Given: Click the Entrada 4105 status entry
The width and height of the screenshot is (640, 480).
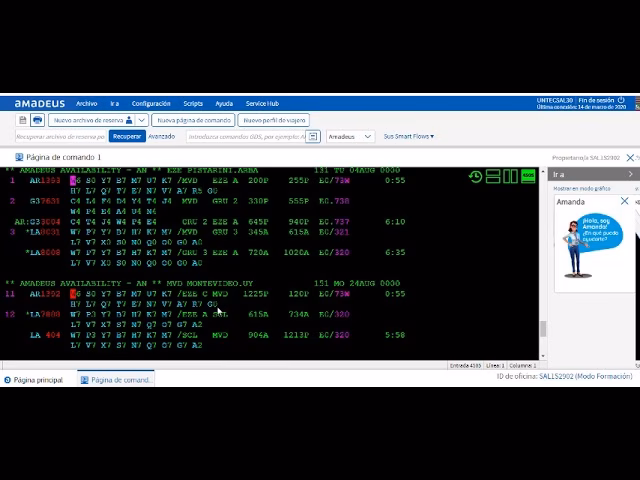Looking at the screenshot, I should pyautogui.click(x=465, y=366).
